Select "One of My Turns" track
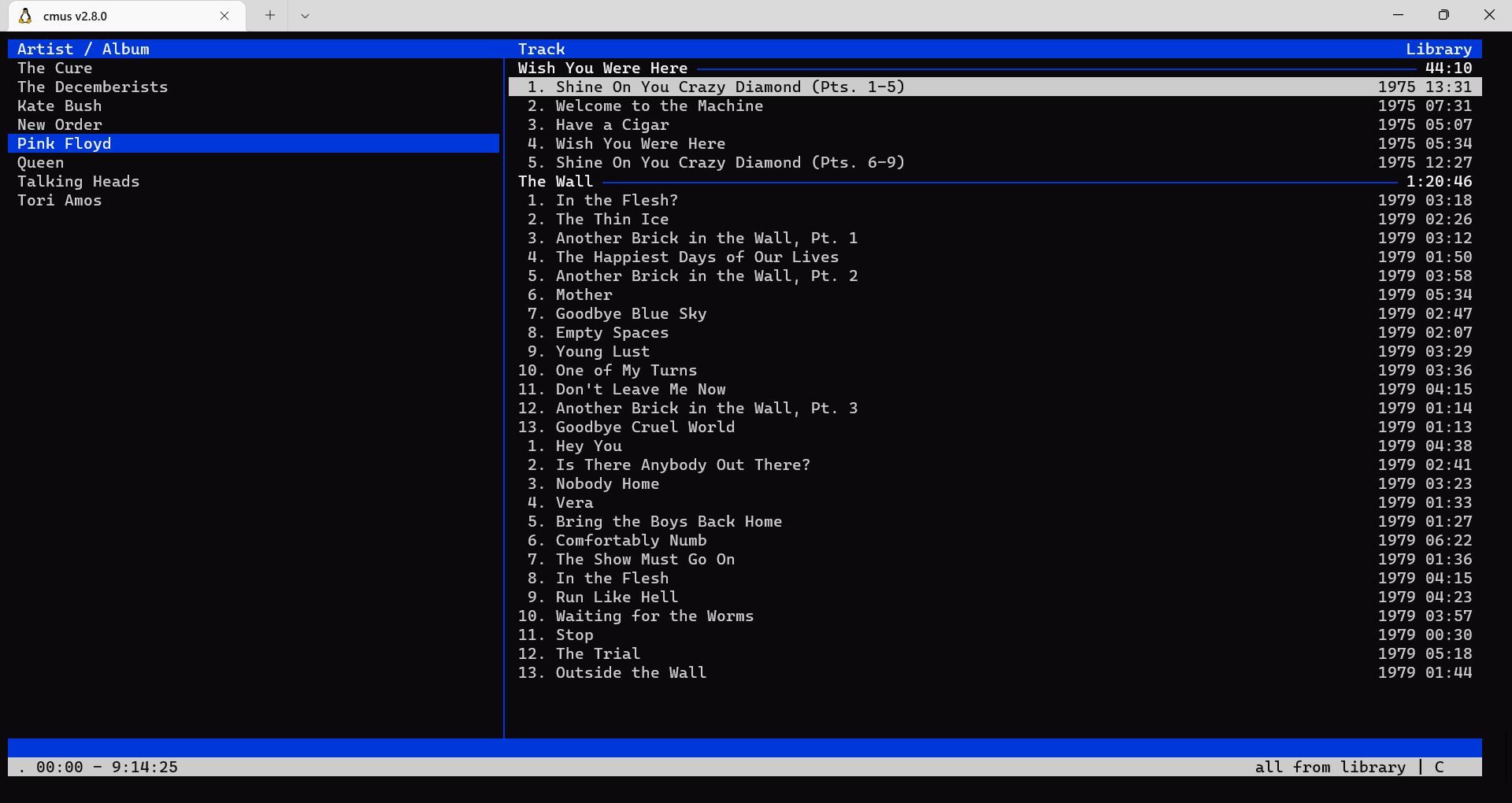This screenshot has width=1512, height=803. [995, 370]
